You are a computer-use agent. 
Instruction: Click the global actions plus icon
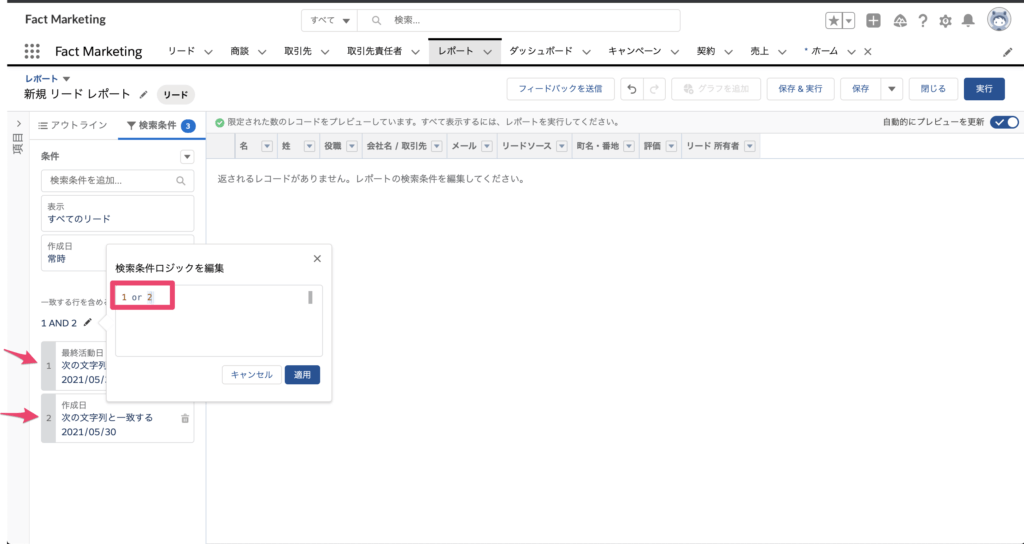coord(873,21)
